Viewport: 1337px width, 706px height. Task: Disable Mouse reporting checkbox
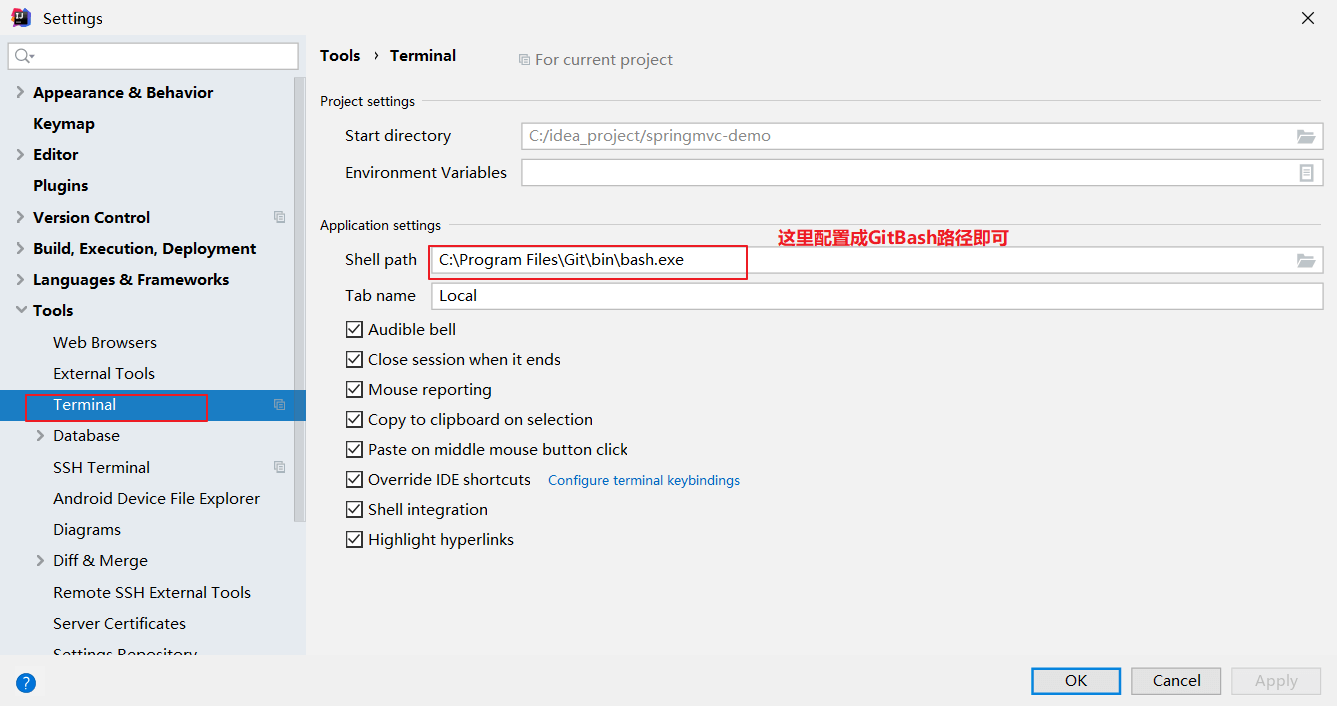coord(354,389)
